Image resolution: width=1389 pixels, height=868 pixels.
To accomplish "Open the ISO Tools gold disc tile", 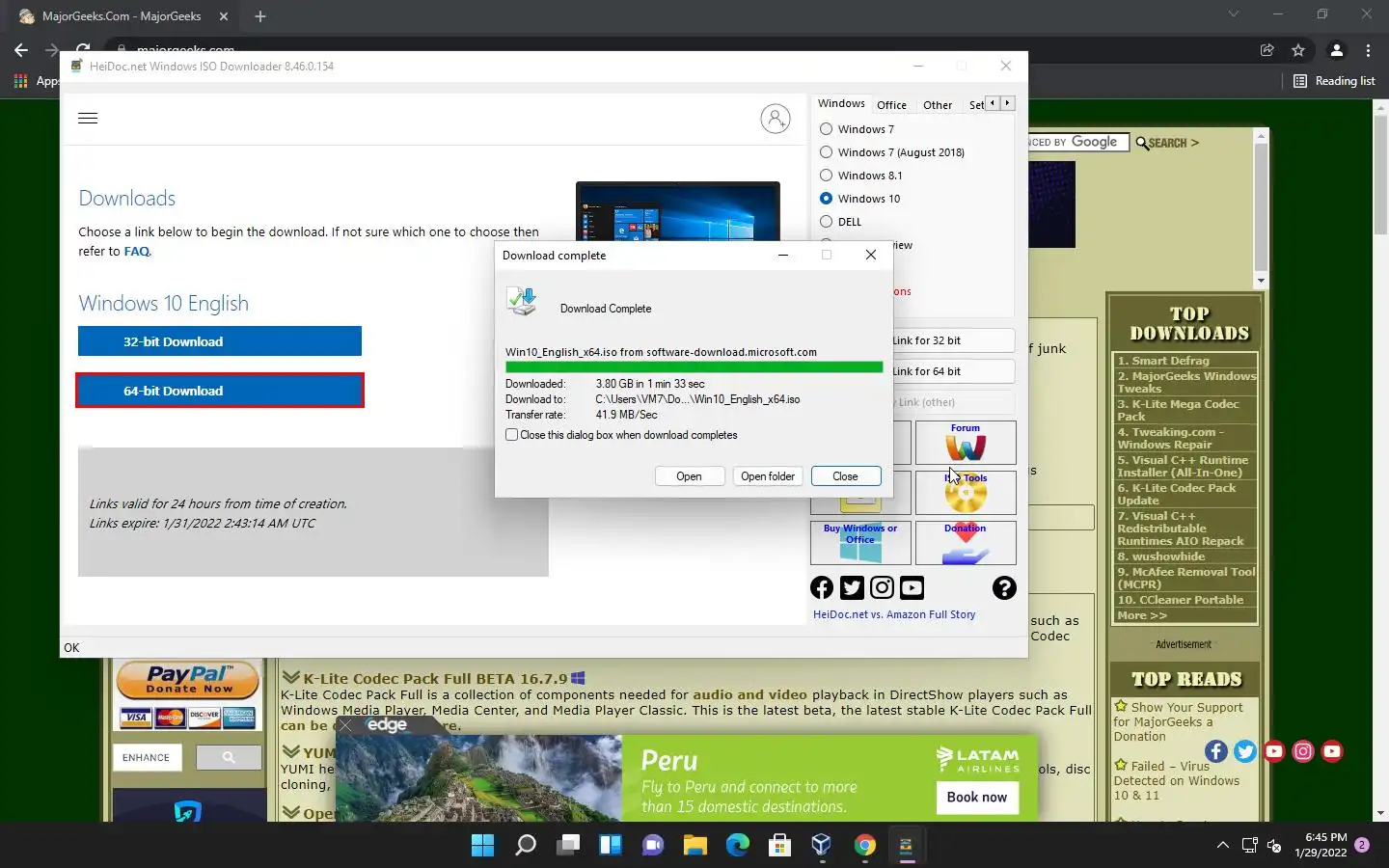I will 966,493.
